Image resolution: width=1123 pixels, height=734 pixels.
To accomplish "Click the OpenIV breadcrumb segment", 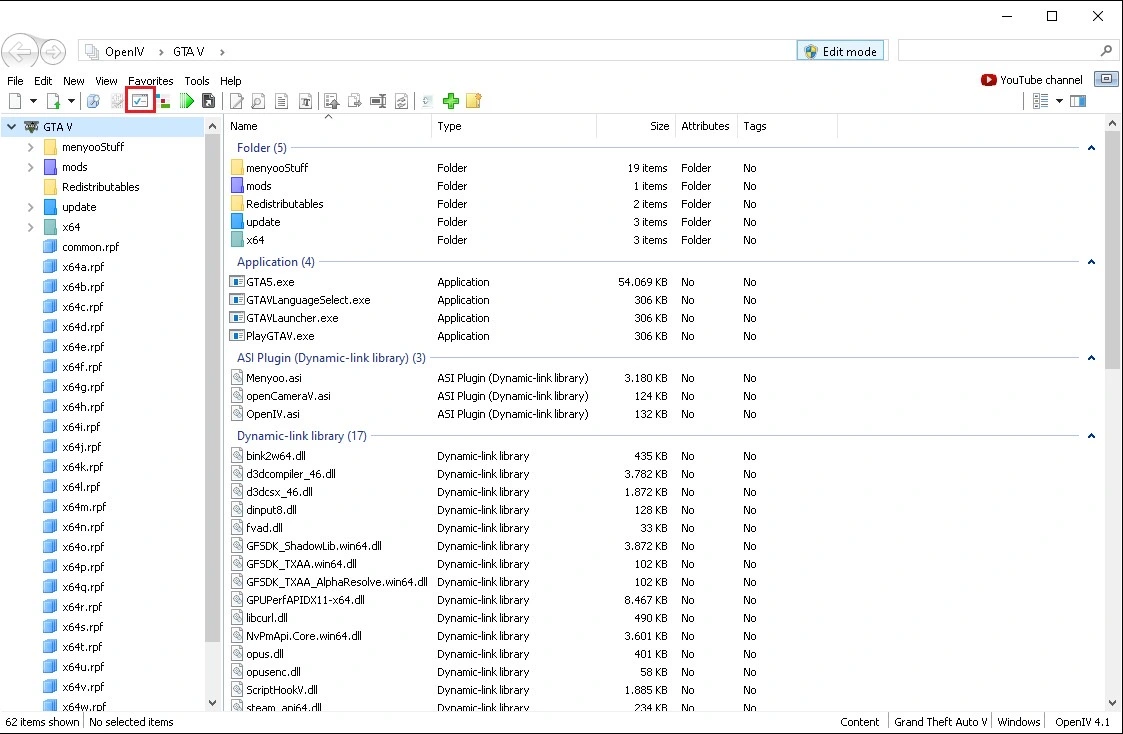I will [x=125, y=52].
